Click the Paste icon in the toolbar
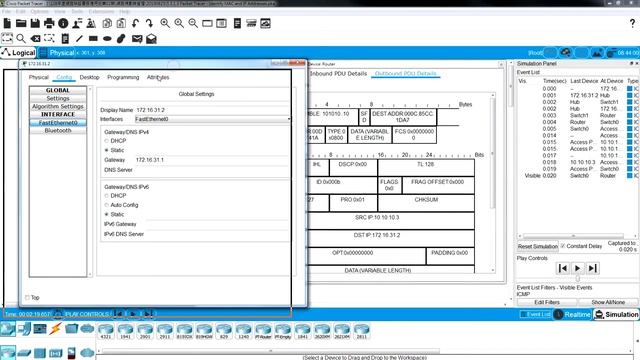Image resolution: width=640 pixels, height=360 pixels. pos(121,23)
